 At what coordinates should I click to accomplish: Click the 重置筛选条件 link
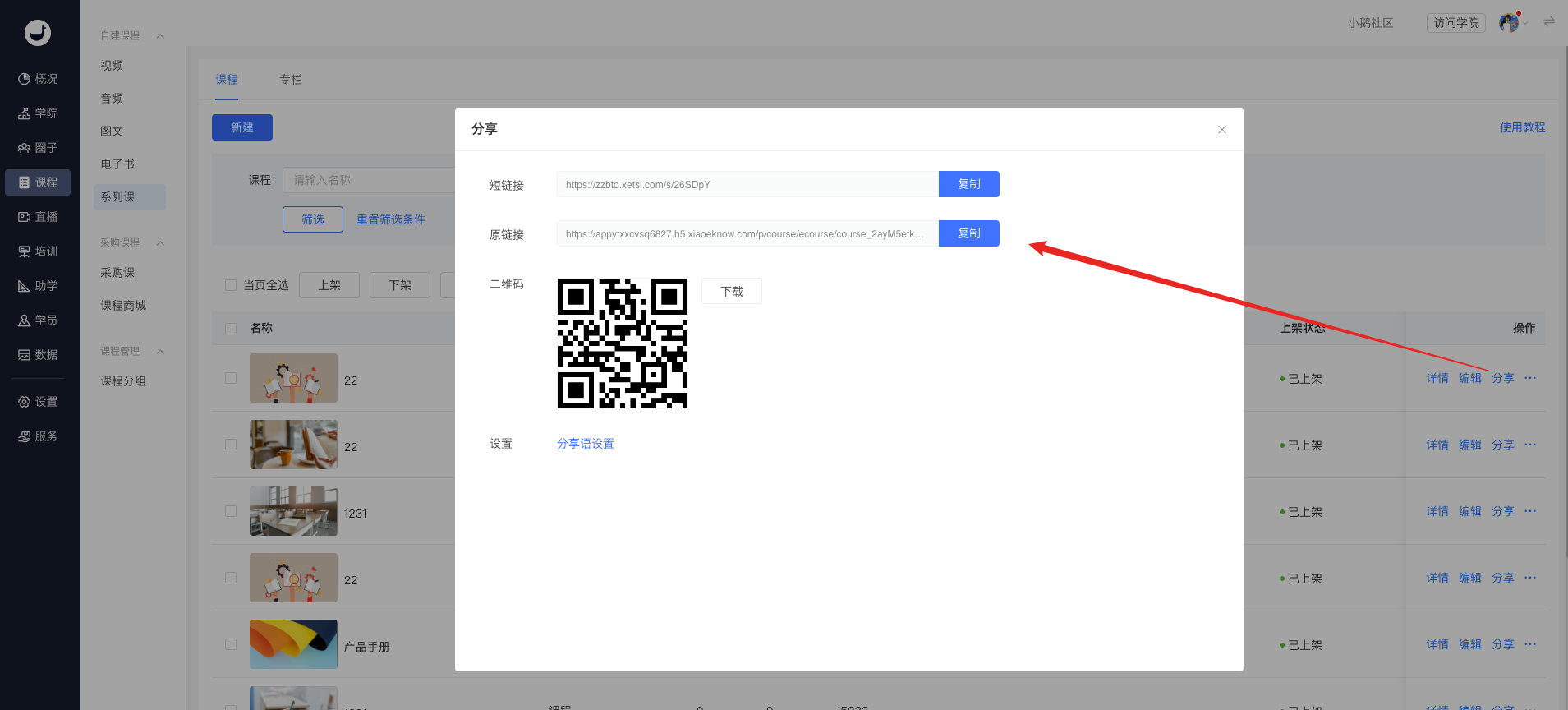[x=391, y=219]
